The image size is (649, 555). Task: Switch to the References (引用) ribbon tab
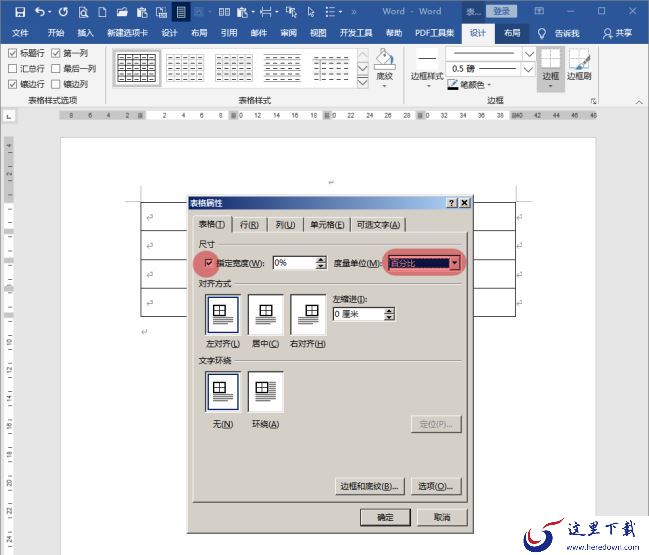(x=229, y=33)
